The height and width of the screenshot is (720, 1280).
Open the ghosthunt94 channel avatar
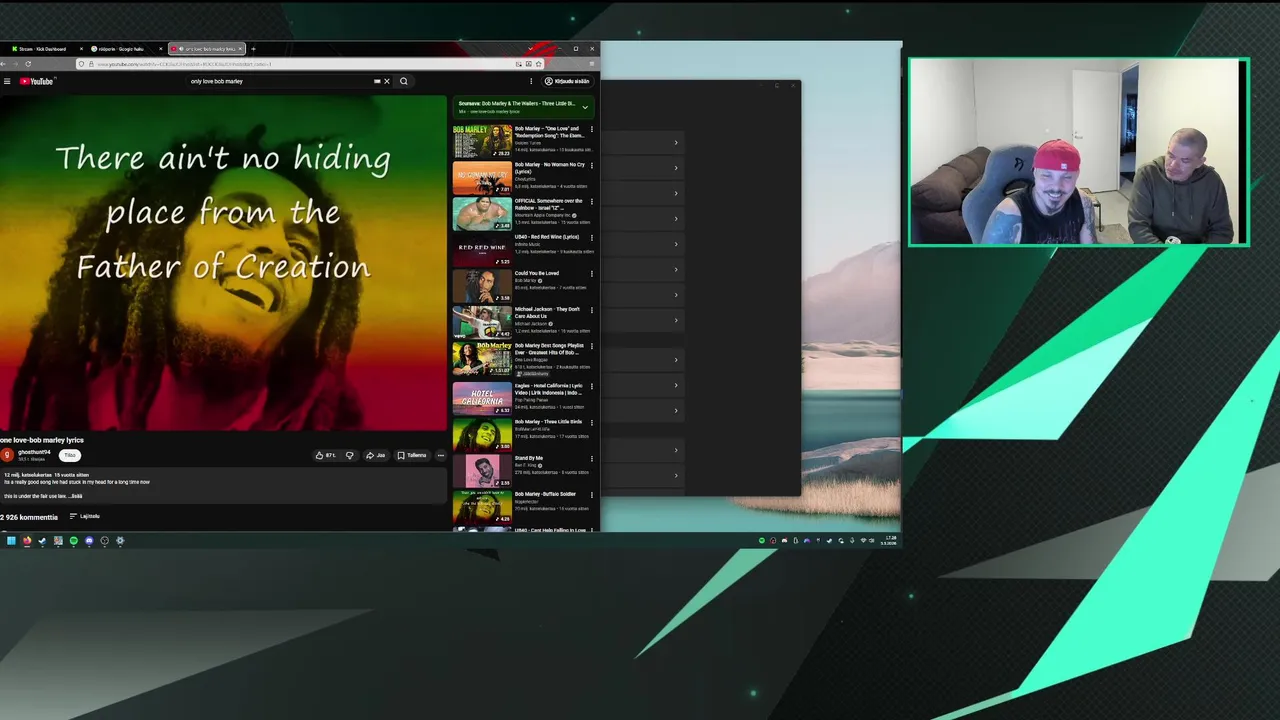click(8, 455)
